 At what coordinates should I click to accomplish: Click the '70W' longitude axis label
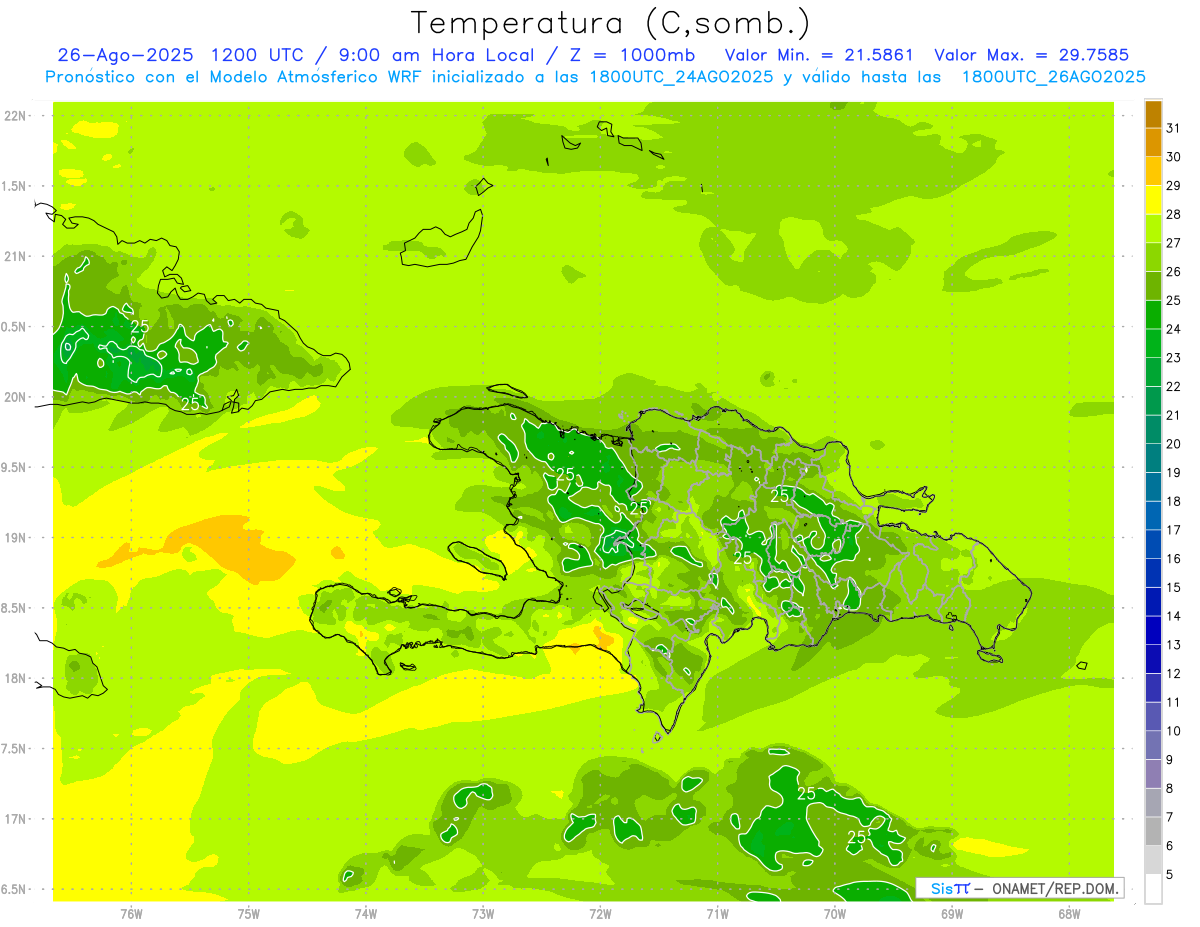[835, 913]
